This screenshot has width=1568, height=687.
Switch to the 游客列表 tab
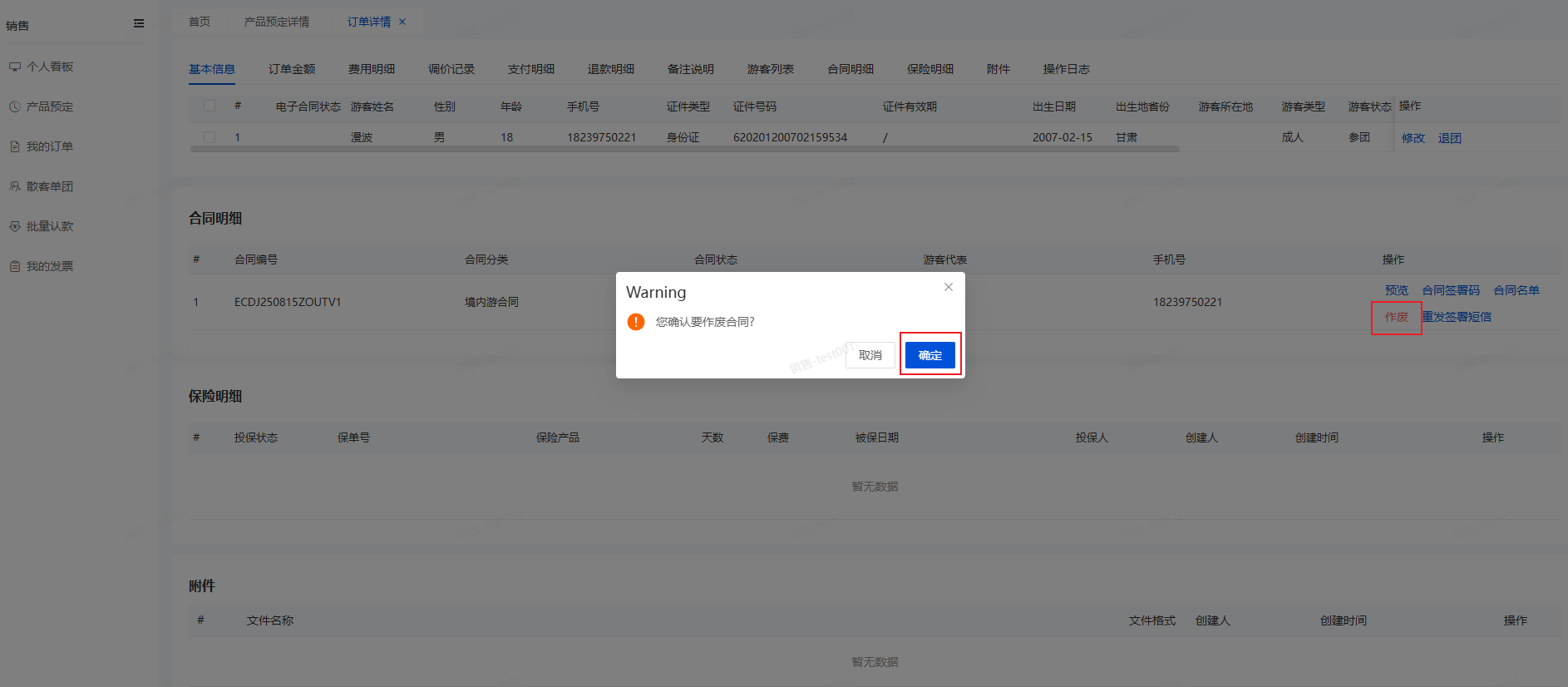point(770,69)
